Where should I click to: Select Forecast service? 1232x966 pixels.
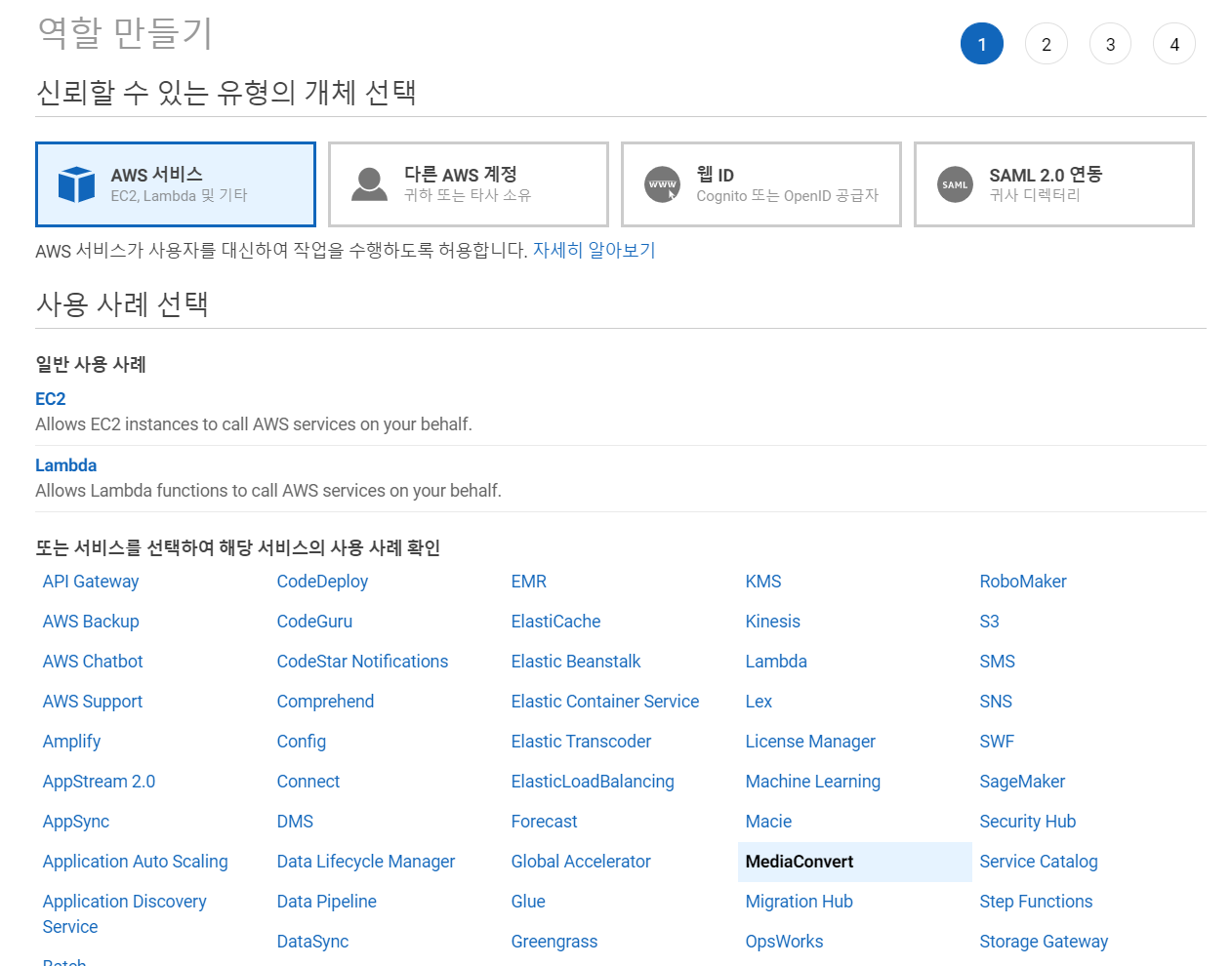(544, 822)
